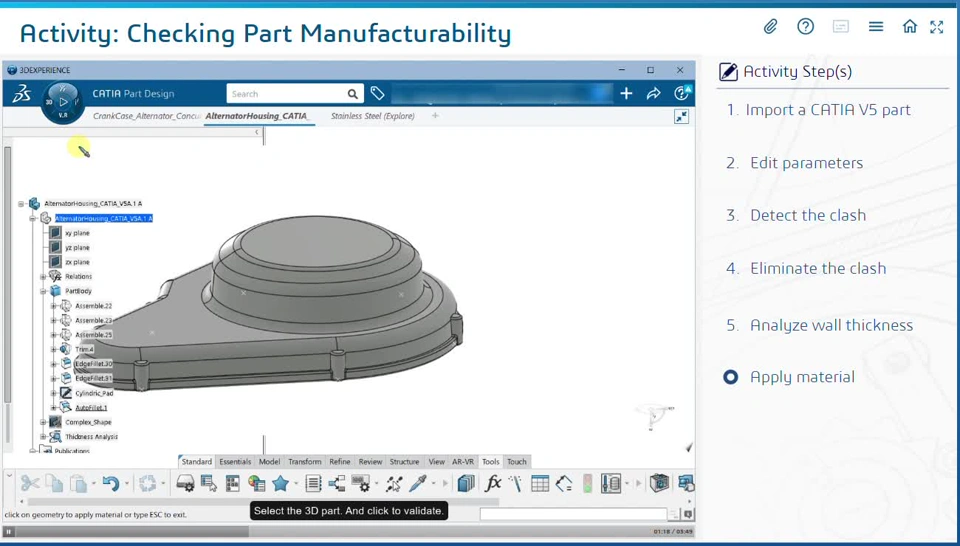This screenshot has width=960, height=546.
Task: Open the help question mark in the course header
Action: [805, 26]
